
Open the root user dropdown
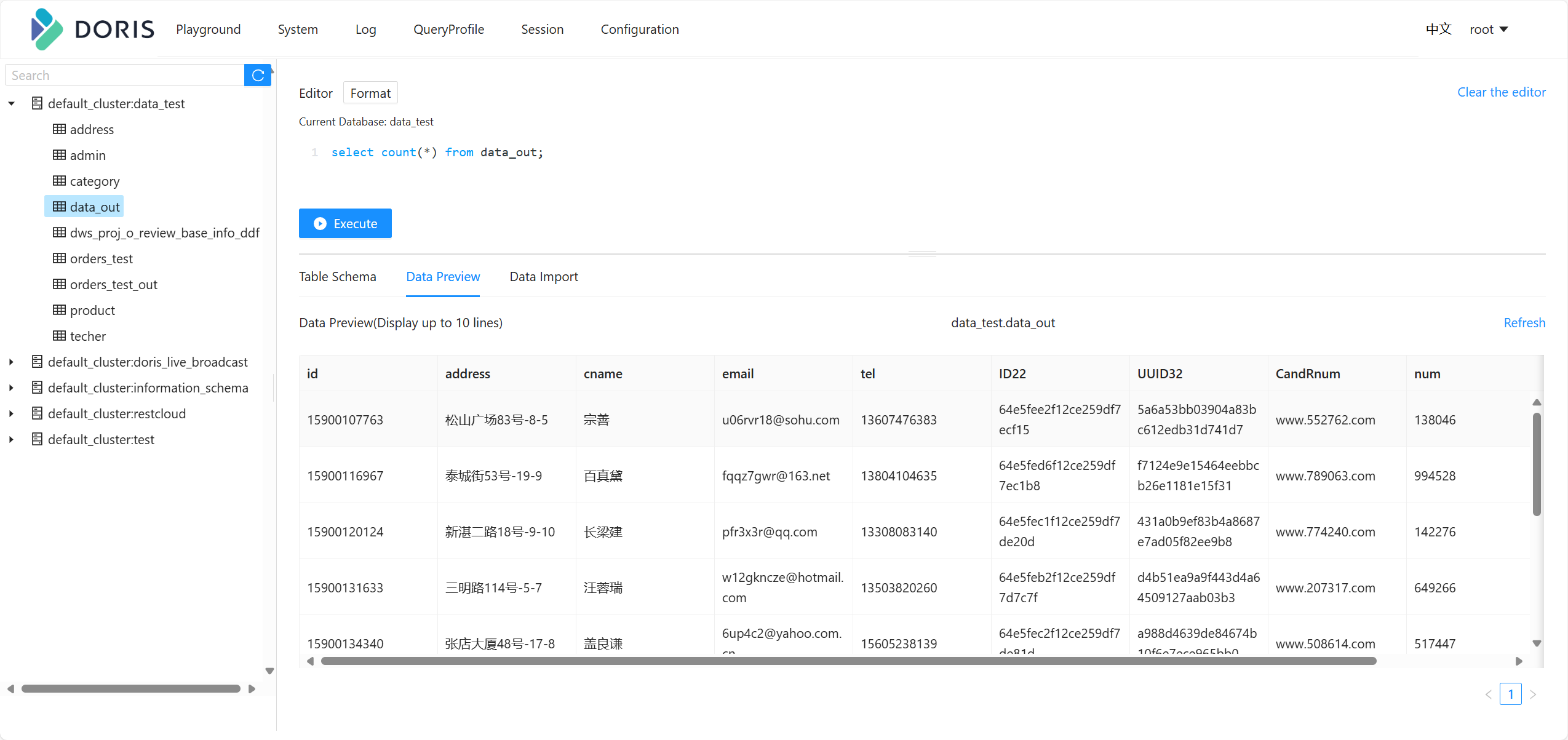click(1489, 30)
